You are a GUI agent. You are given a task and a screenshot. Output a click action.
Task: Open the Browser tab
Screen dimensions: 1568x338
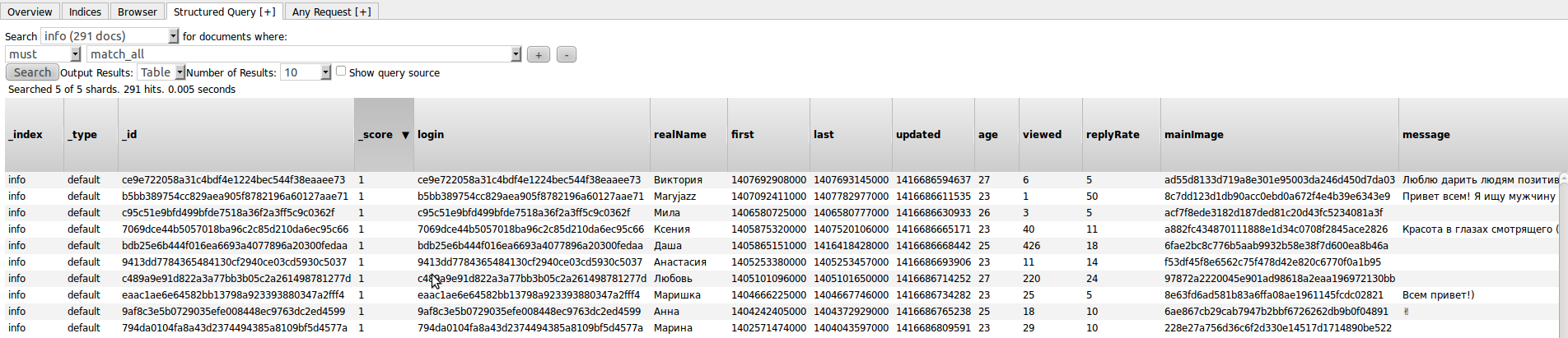point(138,12)
